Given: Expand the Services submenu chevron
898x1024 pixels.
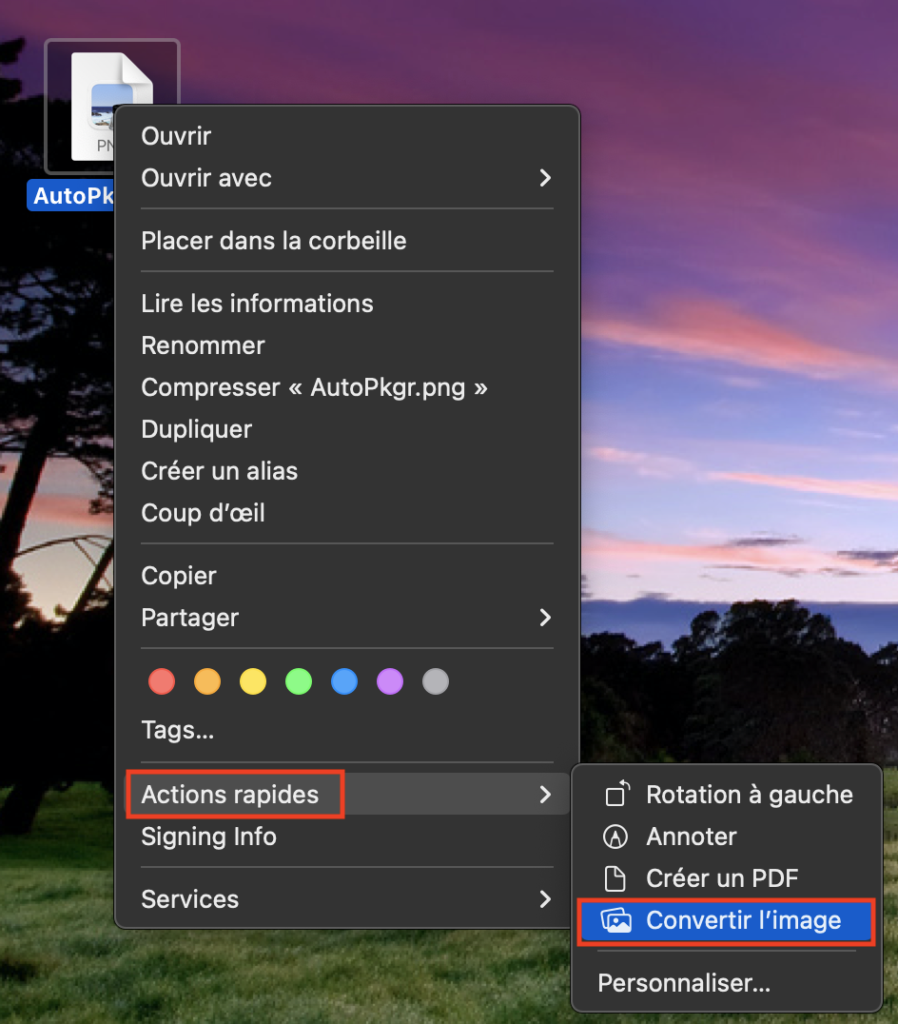Looking at the screenshot, I should (545, 899).
